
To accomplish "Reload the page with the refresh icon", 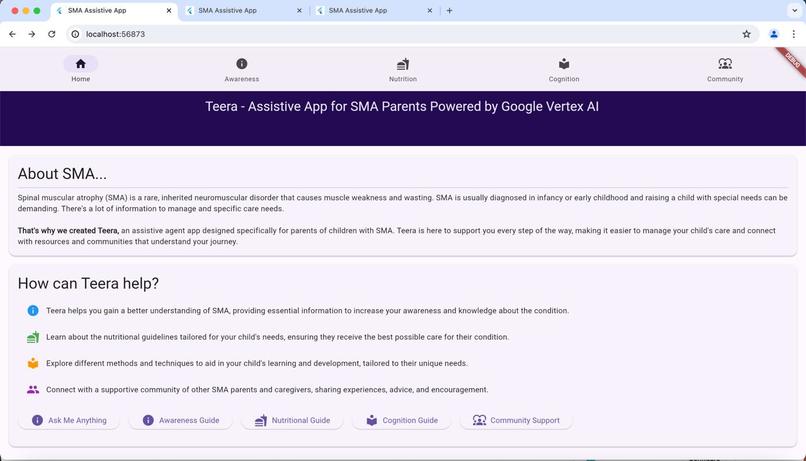I will (51, 34).
